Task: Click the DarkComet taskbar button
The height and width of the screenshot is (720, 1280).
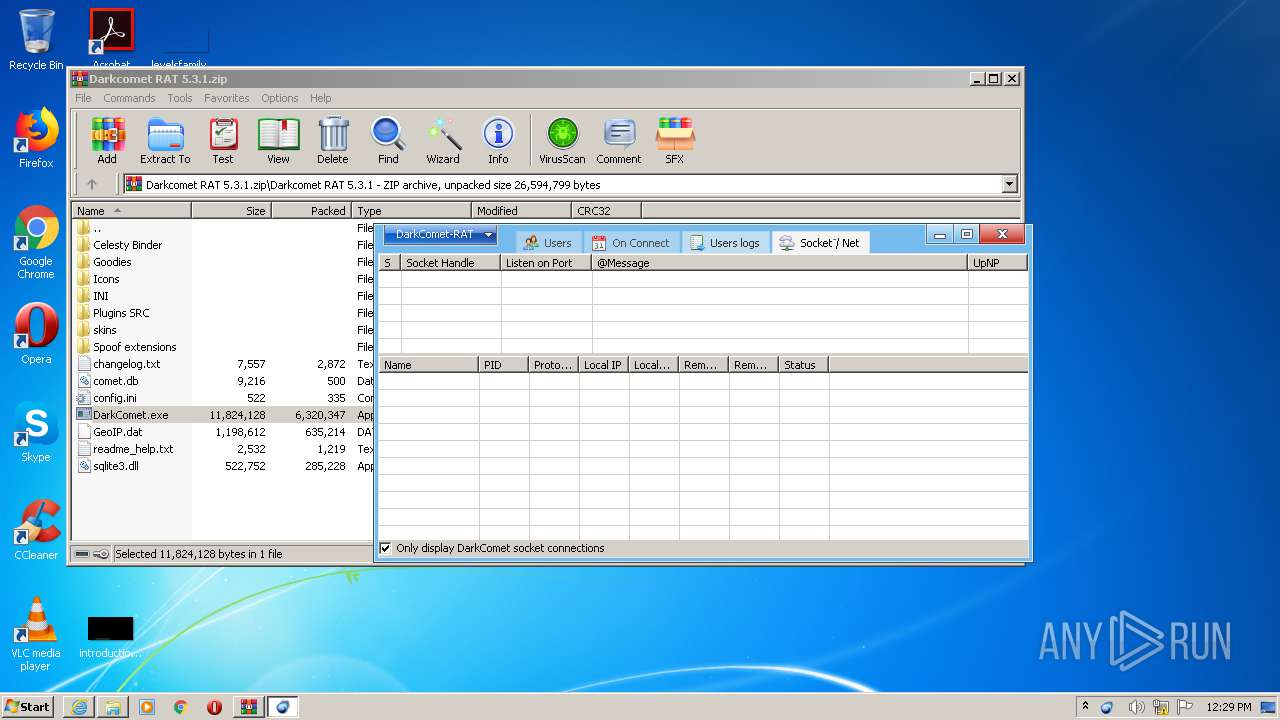Action: [282, 707]
